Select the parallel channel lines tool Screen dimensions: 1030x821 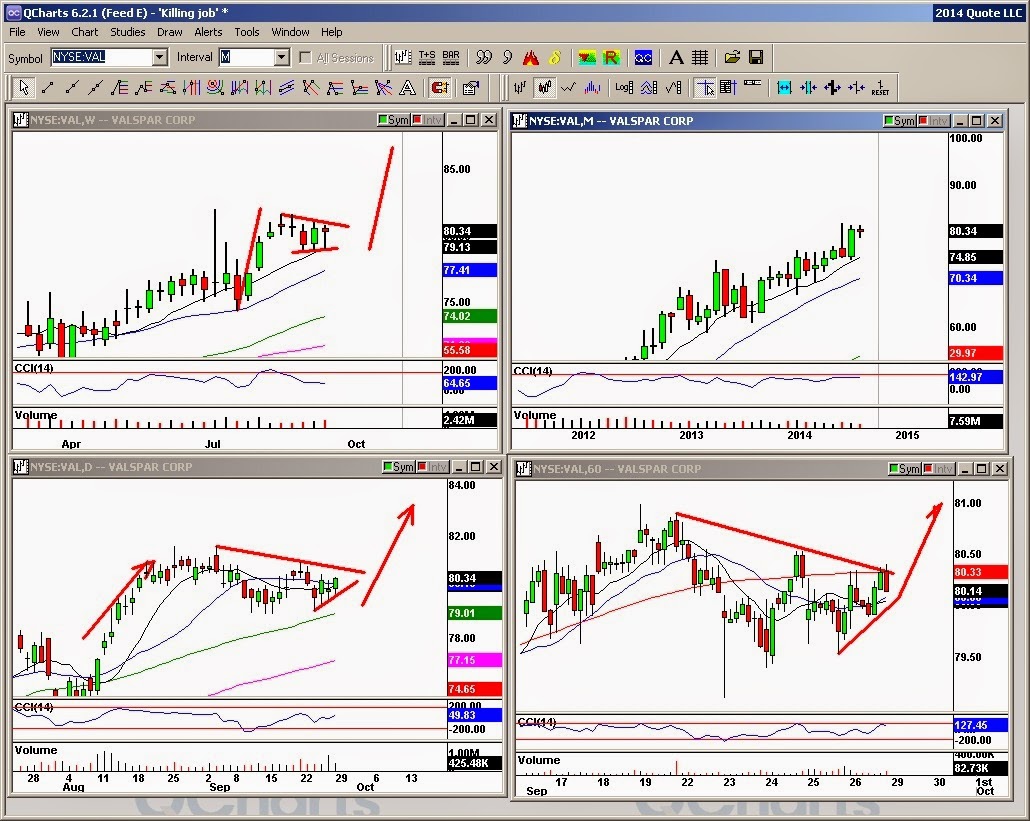(x=286, y=87)
